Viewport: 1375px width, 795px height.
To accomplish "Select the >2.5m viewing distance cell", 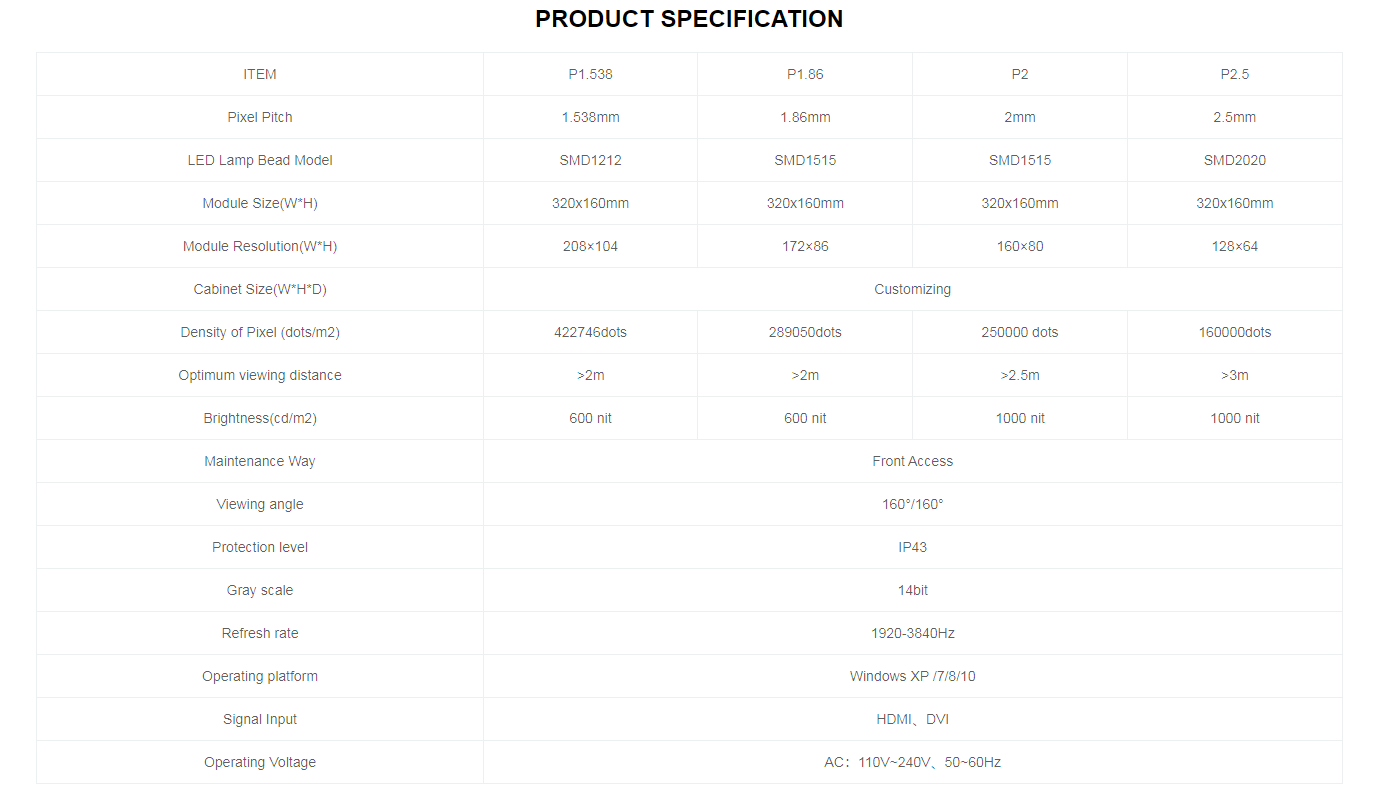I will coord(1019,375).
